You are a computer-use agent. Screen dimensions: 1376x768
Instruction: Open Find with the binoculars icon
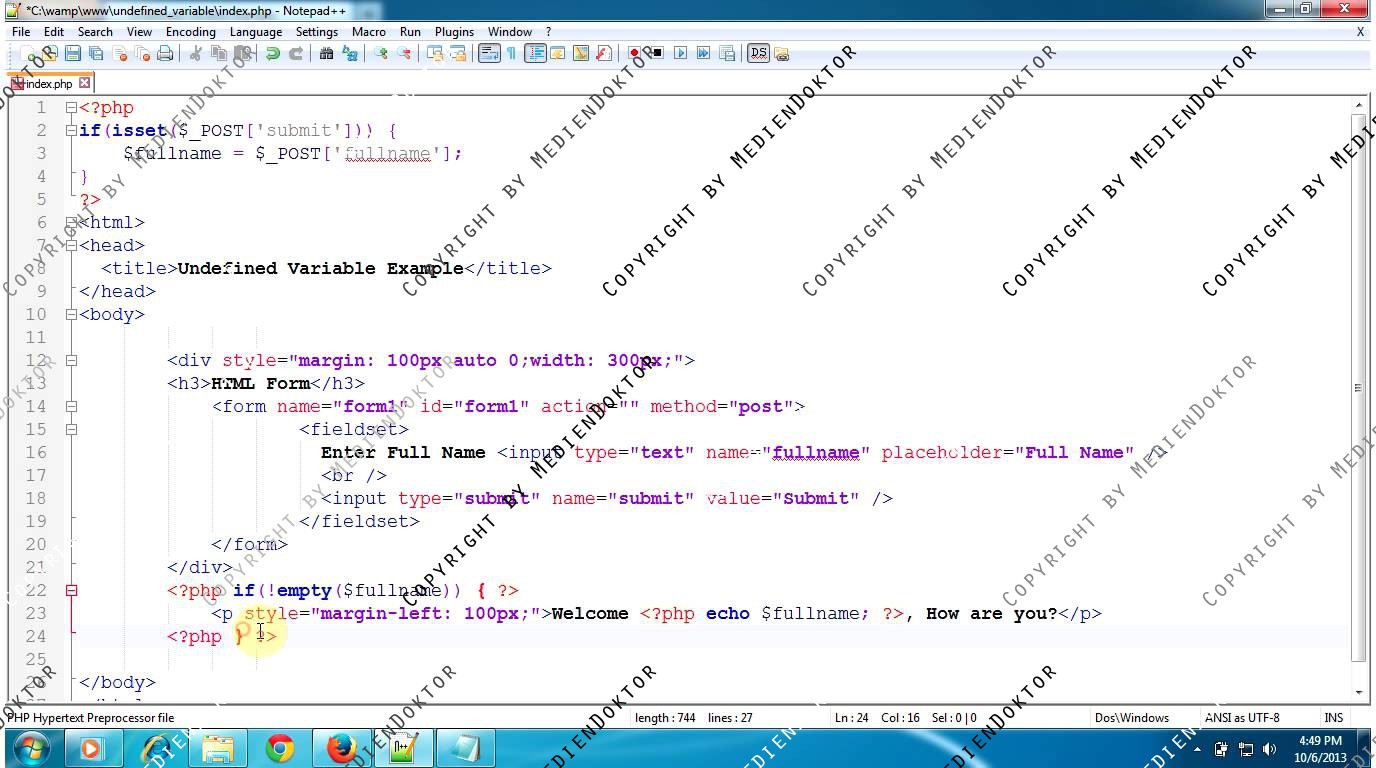pyautogui.click(x=326, y=53)
